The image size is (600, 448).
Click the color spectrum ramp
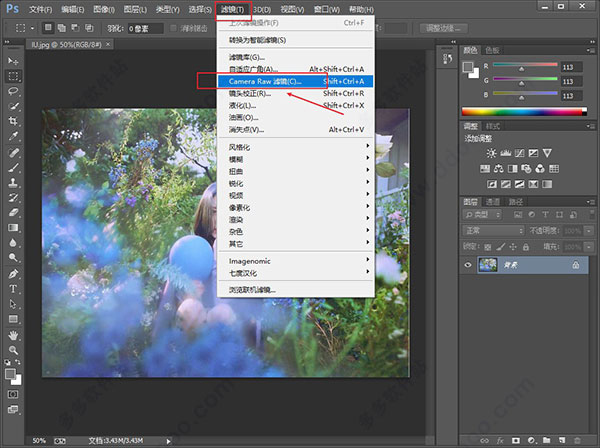coord(524,111)
